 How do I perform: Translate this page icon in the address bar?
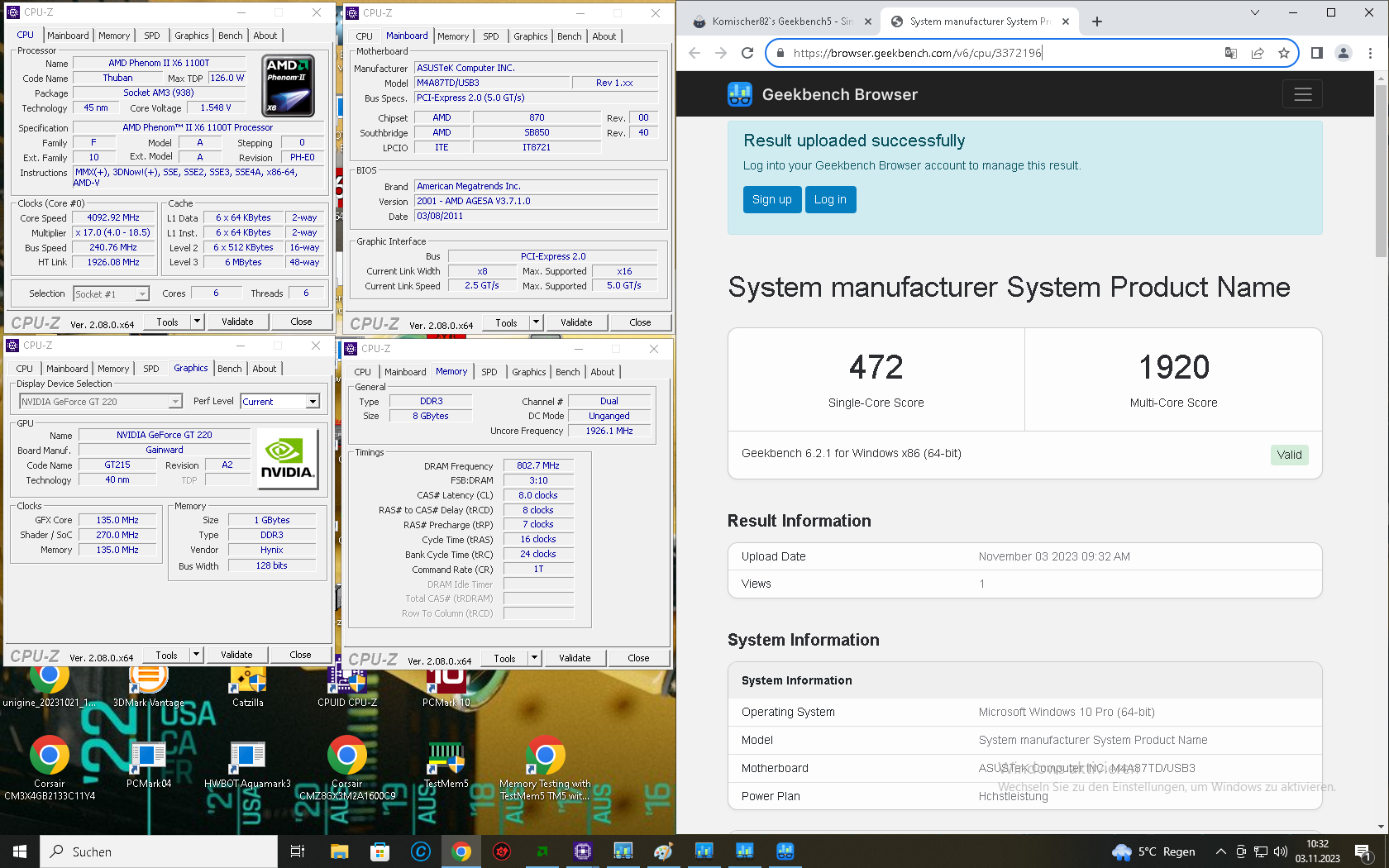1231,53
